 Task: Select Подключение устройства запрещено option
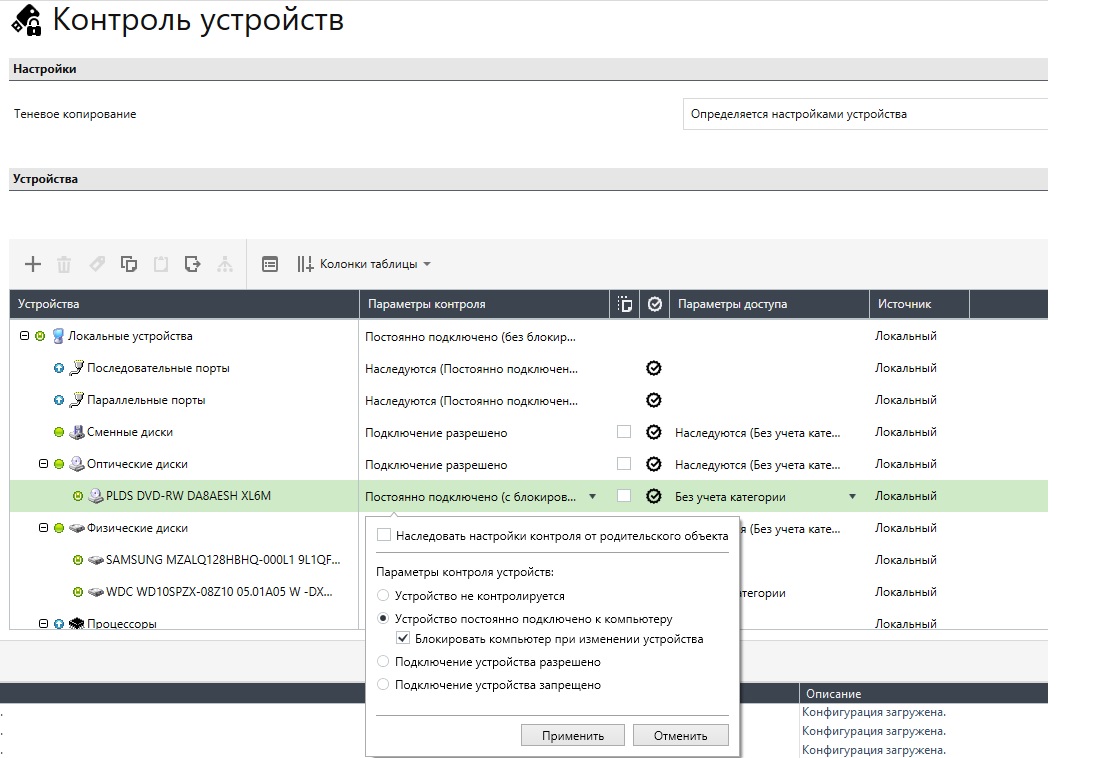click(x=384, y=685)
